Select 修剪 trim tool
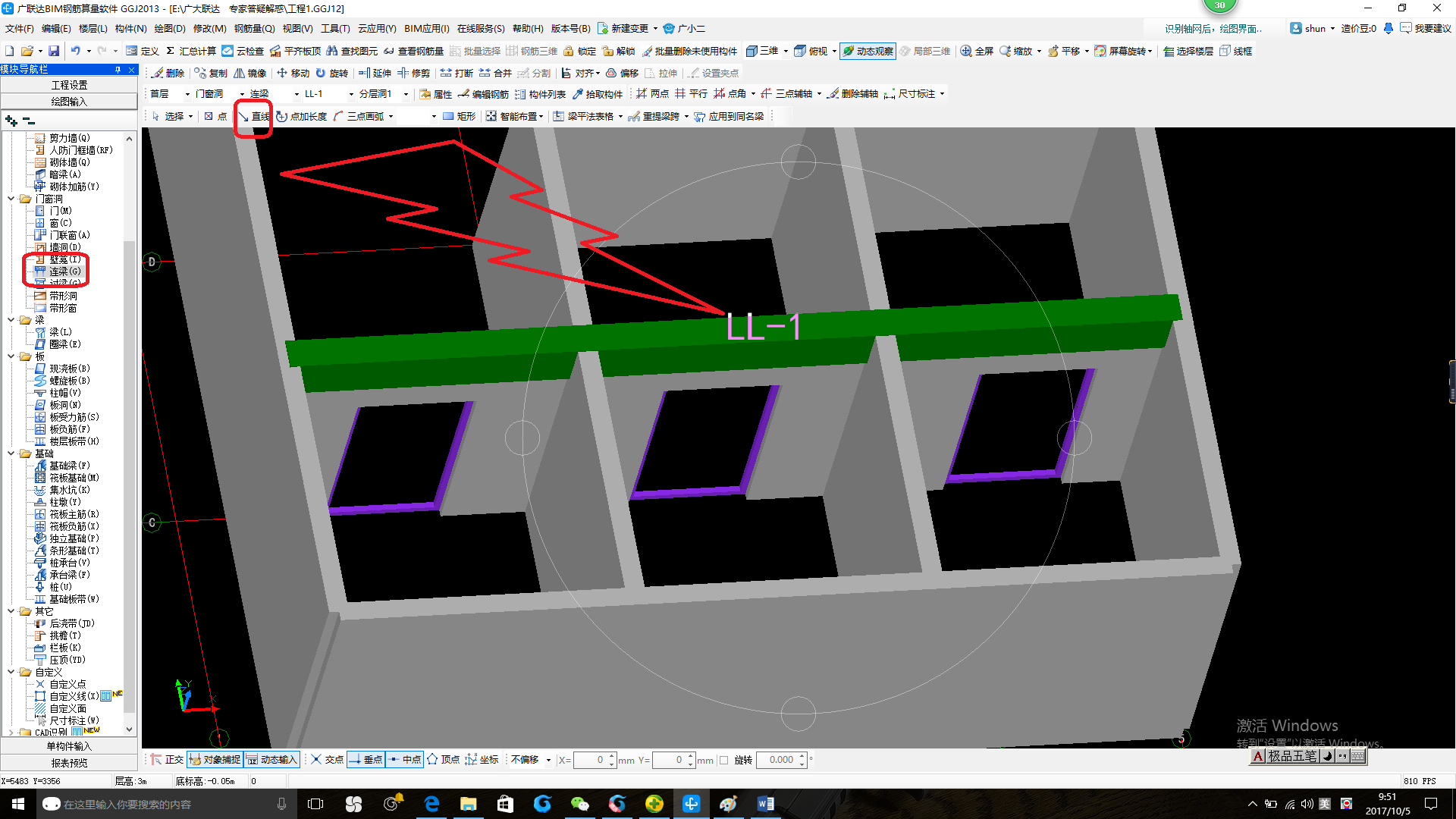This screenshot has height=819, width=1456. tap(413, 73)
